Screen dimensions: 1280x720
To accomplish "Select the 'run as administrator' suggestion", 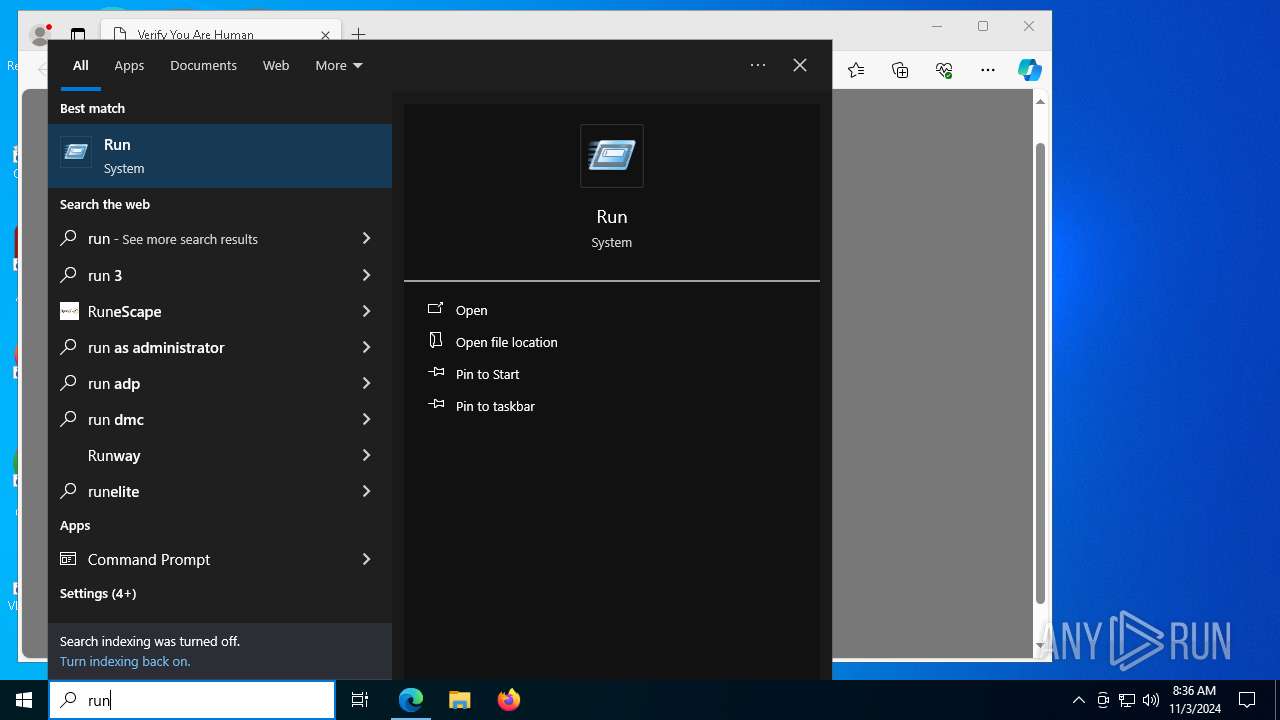I will (x=220, y=347).
